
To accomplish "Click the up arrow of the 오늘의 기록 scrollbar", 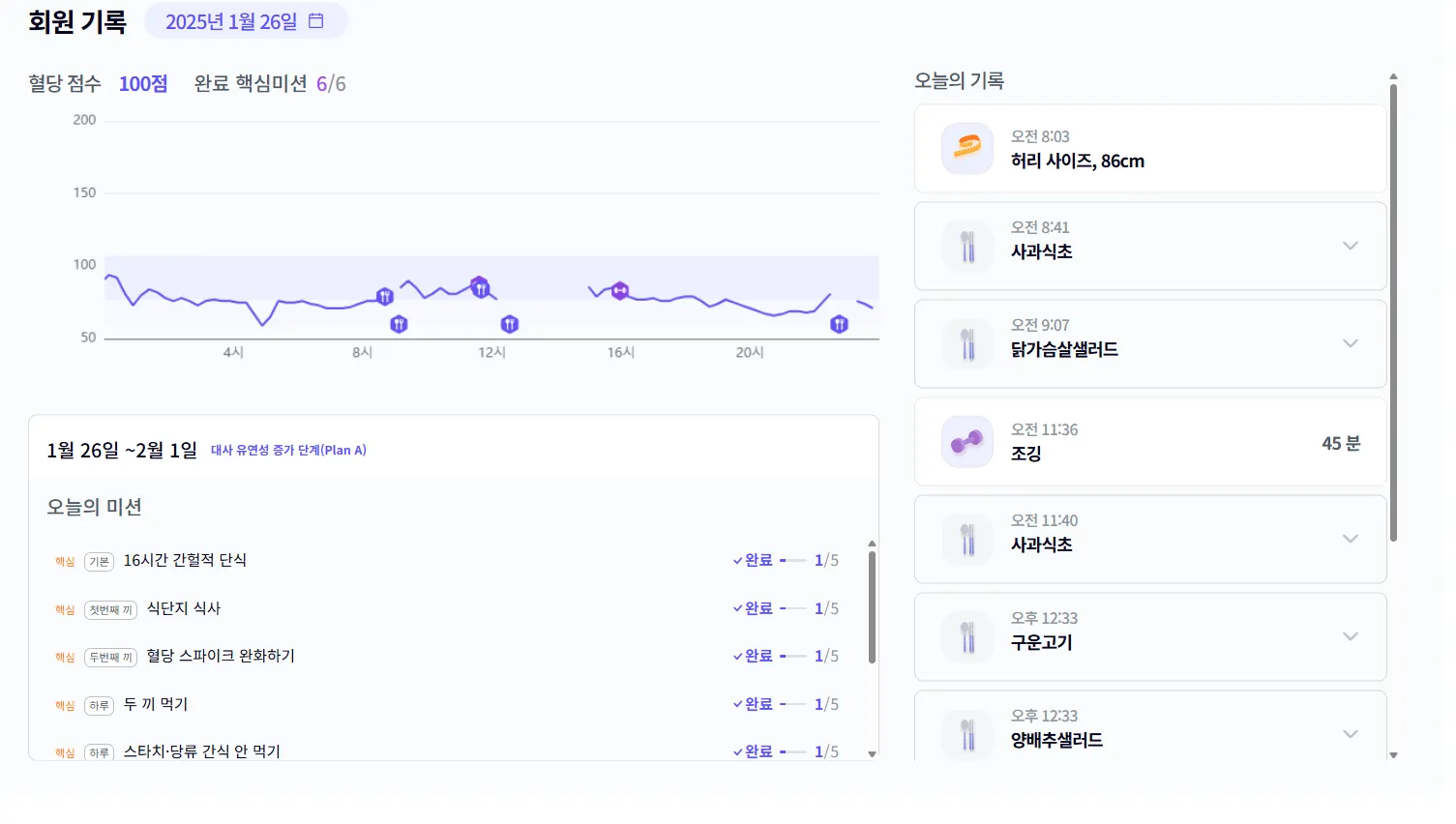I will 1393,76.
